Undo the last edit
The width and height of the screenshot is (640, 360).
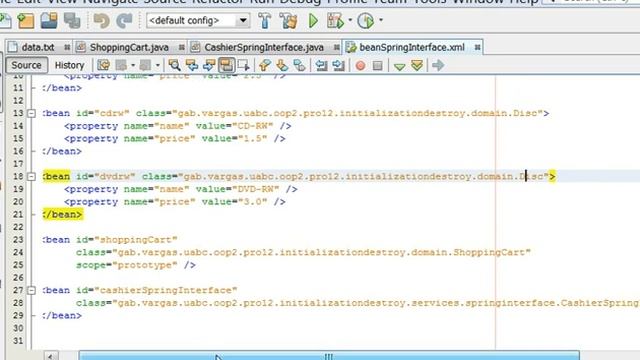pos(101,20)
